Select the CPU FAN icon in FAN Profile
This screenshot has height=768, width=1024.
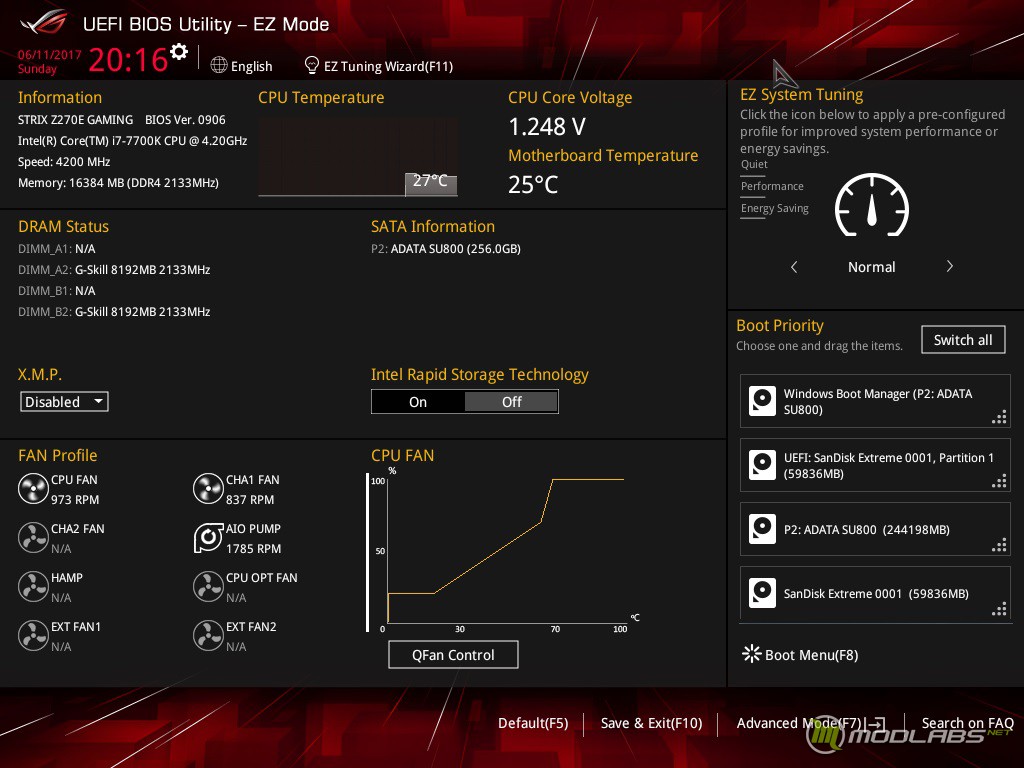tap(33, 489)
